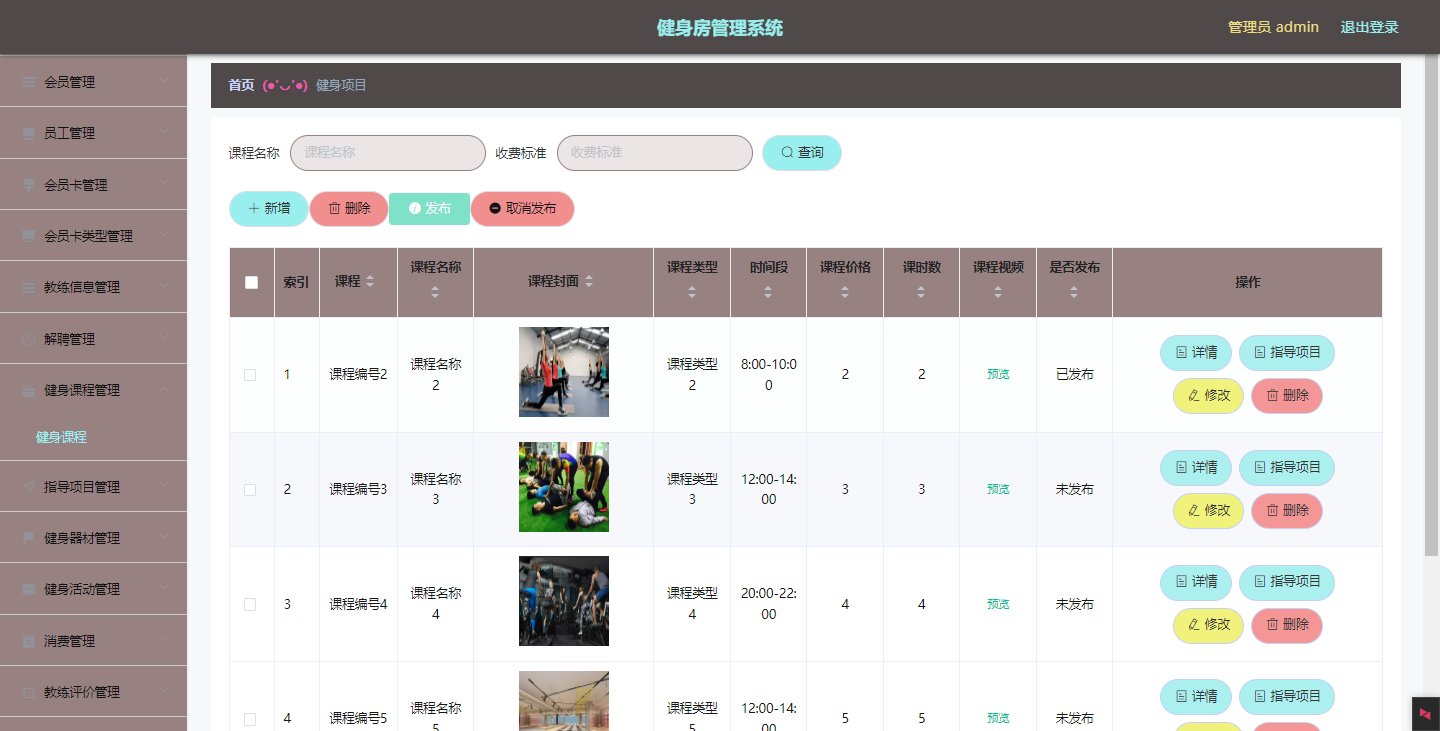Open 健身器材管理 menu
Viewport: 1440px width, 731px height.
pyautogui.click(x=93, y=538)
